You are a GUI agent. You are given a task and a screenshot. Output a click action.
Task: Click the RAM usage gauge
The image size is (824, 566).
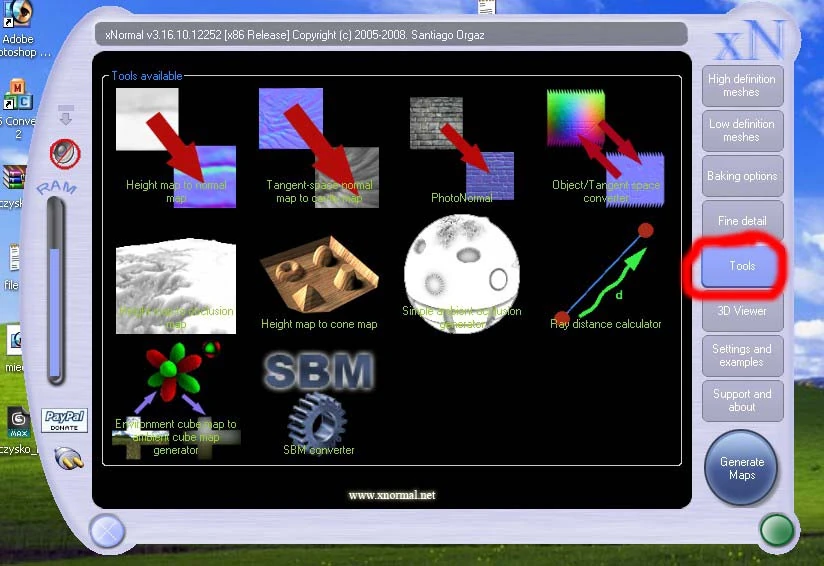coord(55,291)
